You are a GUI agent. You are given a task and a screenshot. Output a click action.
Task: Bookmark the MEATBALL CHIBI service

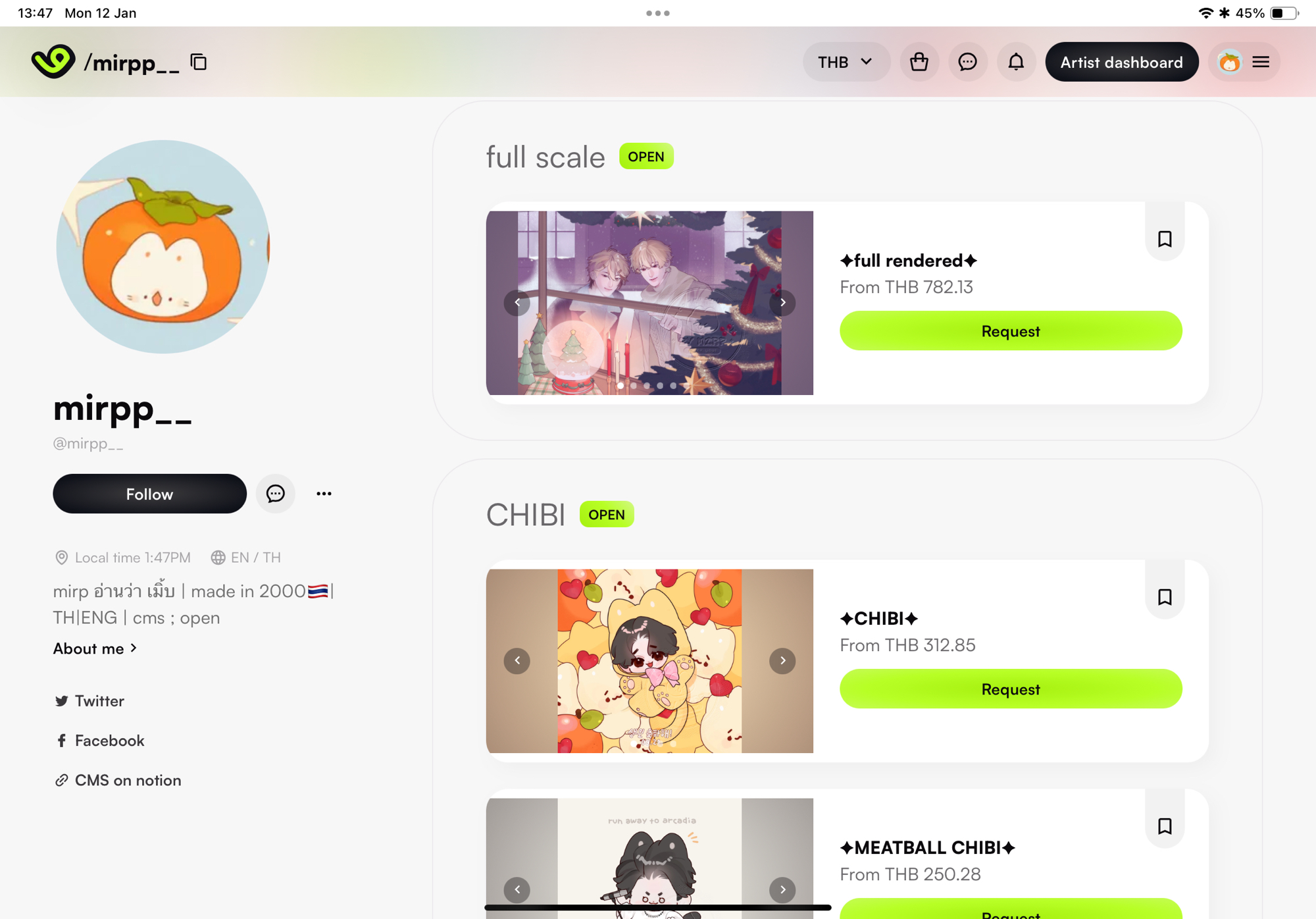[x=1165, y=826]
